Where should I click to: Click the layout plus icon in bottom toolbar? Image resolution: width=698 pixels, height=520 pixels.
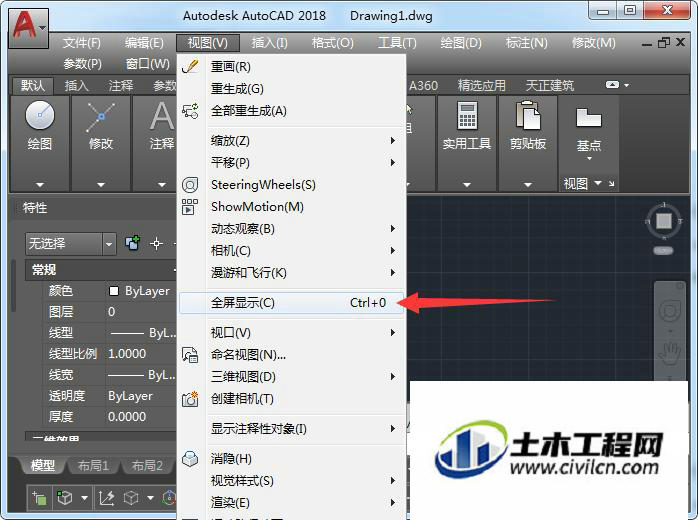coord(39,498)
